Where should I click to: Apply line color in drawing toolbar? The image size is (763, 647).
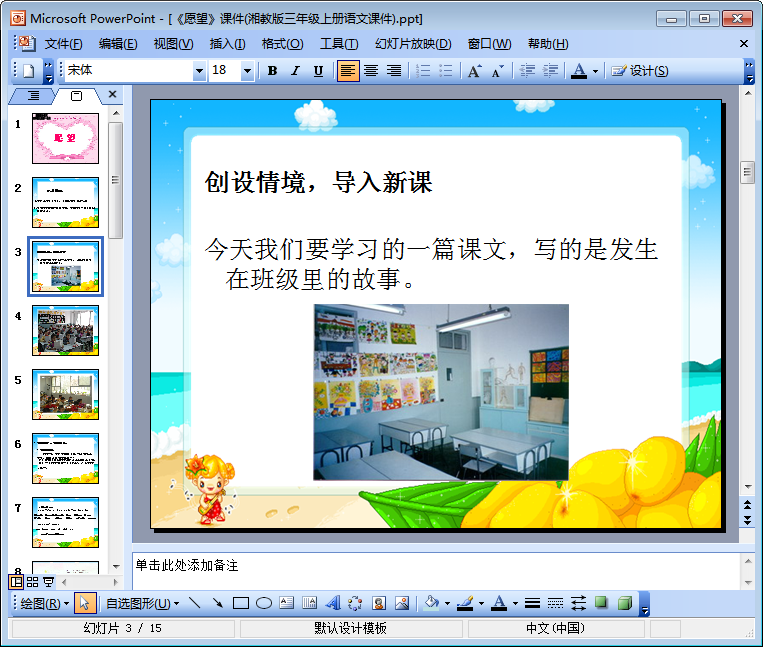pos(465,604)
